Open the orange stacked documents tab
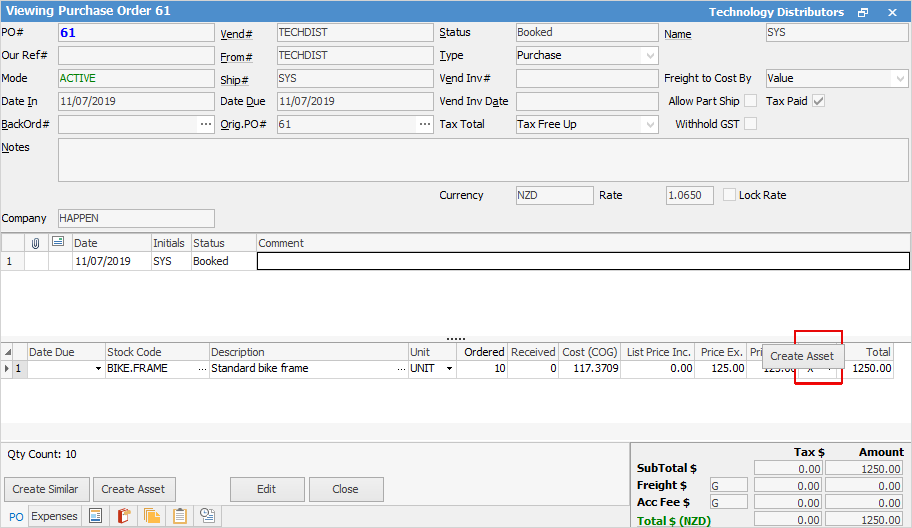The width and height of the screenshot is (912, 528). 152,516
